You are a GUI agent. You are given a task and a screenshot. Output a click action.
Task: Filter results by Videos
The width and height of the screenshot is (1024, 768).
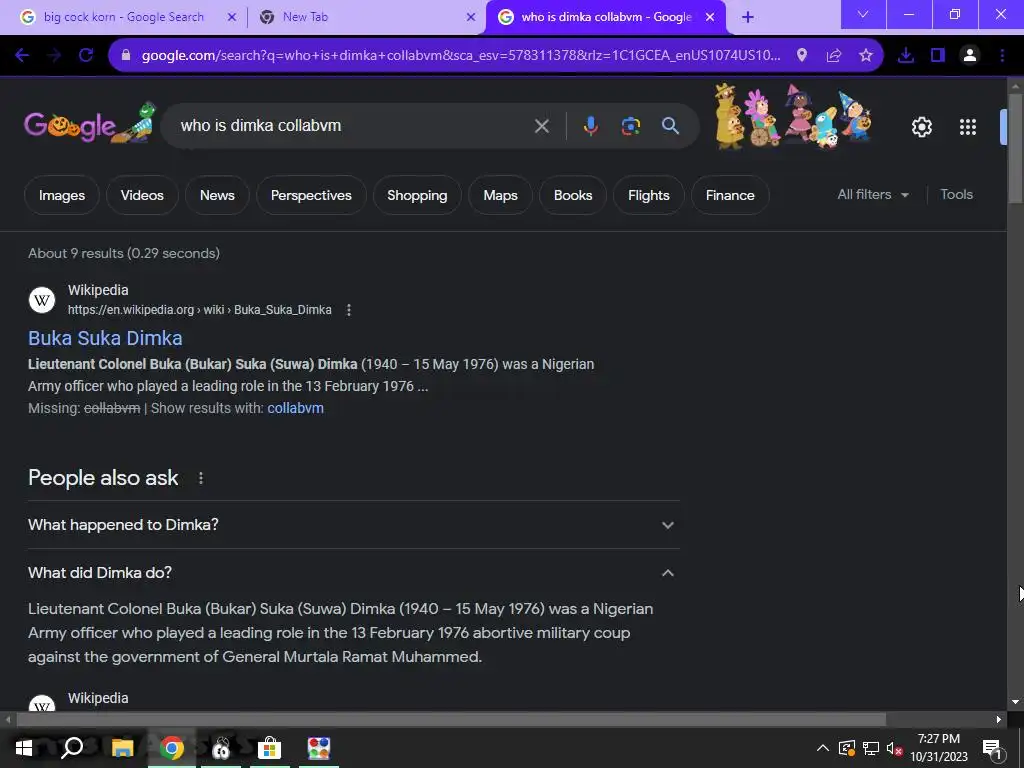click(142, 195)
